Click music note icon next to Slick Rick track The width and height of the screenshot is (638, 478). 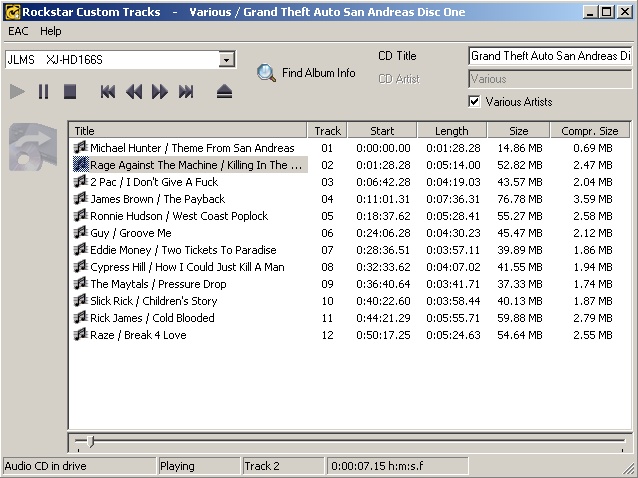(81, 301)
